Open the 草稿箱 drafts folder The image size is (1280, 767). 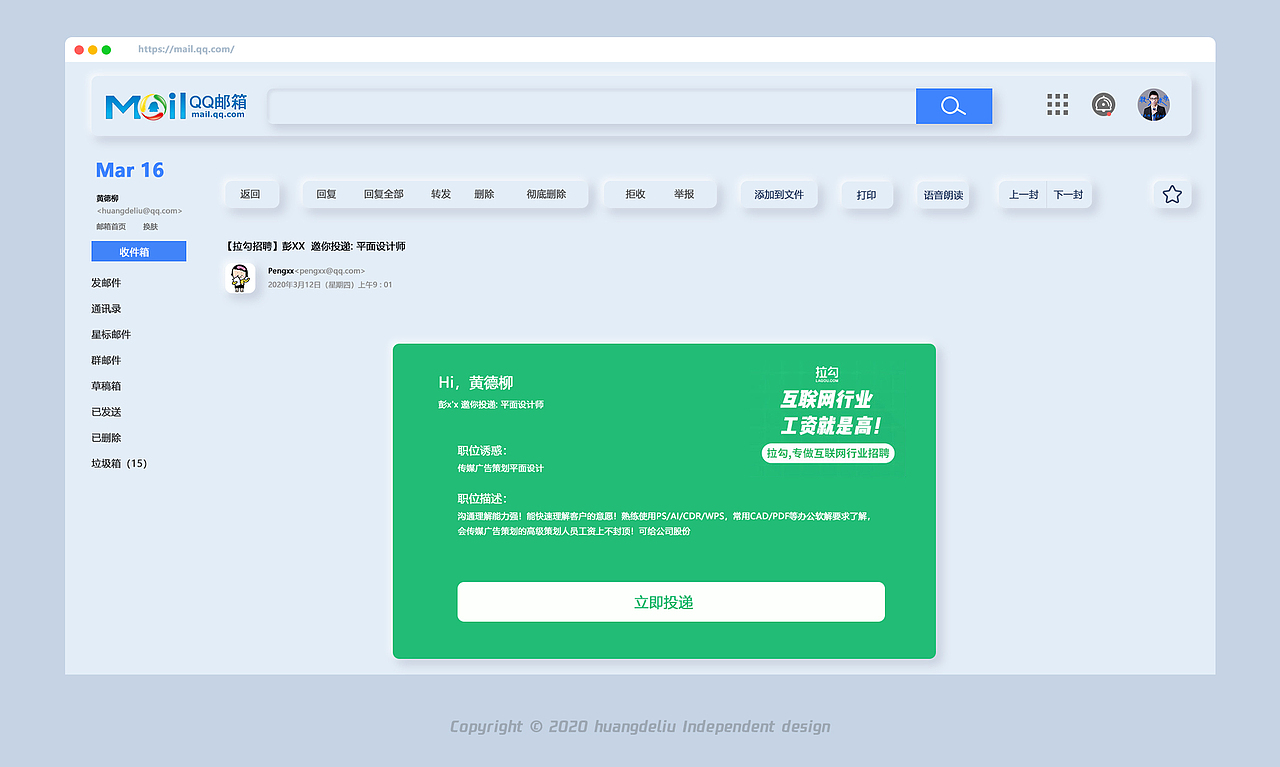[x=106, y=386]
